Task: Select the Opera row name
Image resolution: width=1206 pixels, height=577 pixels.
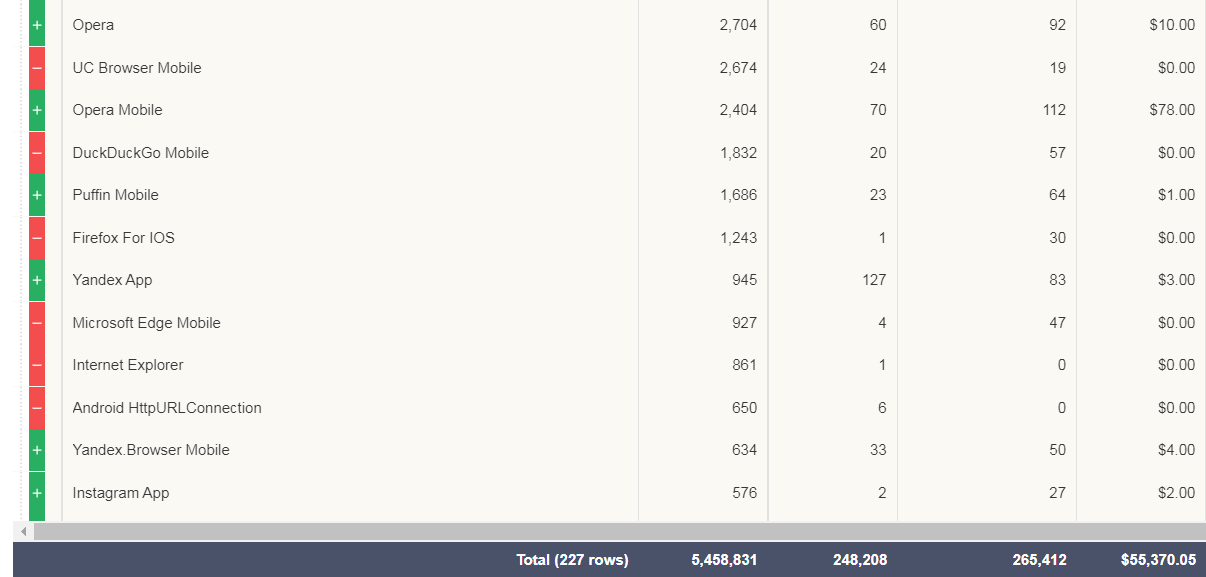Action: (x=93, y=25)
